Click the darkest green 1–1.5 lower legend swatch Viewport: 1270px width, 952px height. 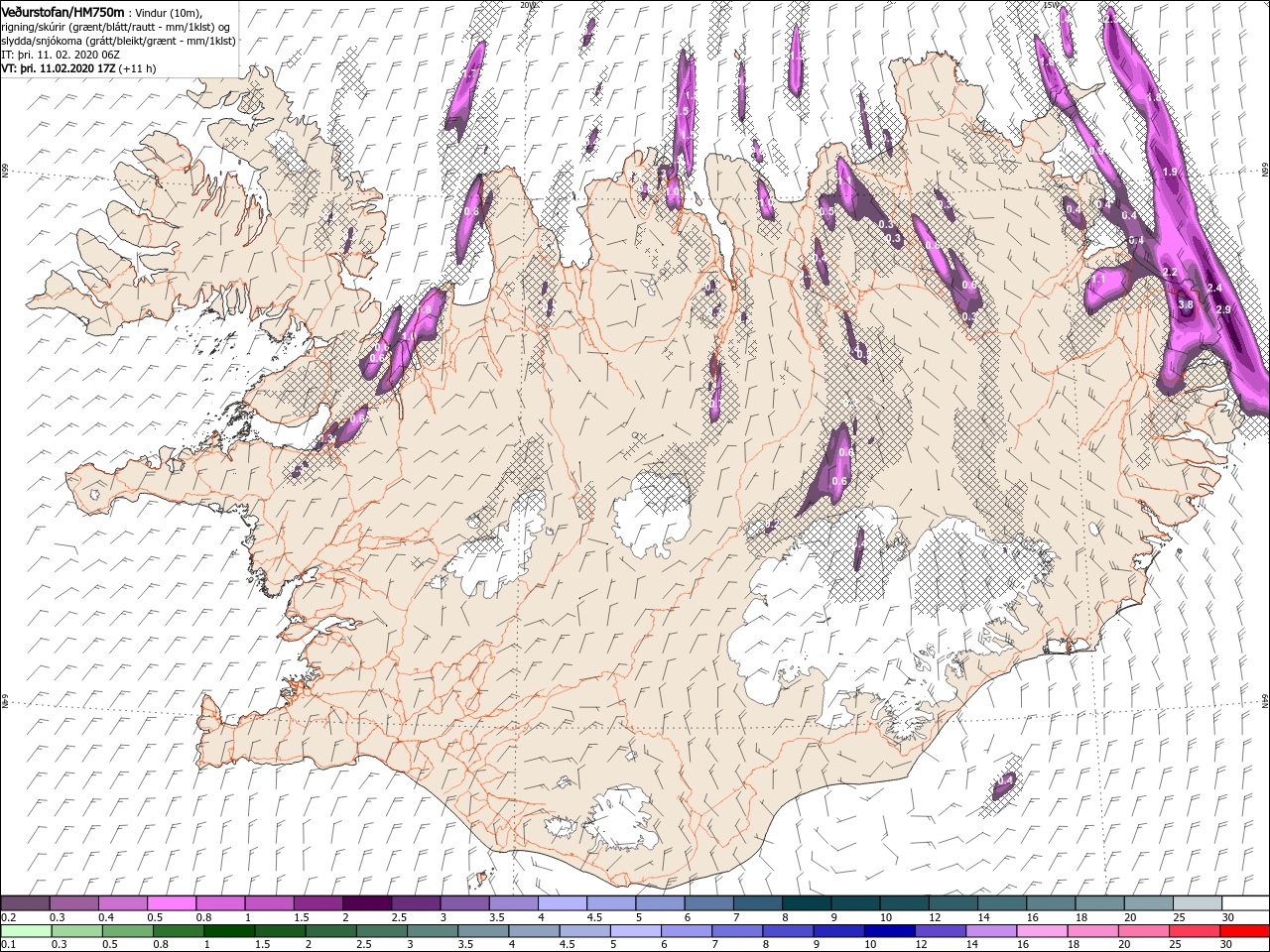pos(229,931)
